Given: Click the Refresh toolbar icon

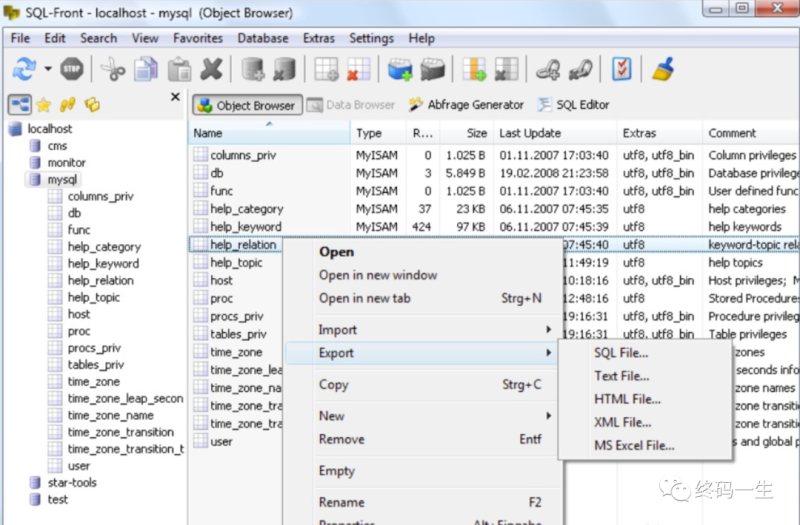Looking at the screenshot, I should [23, 69].
